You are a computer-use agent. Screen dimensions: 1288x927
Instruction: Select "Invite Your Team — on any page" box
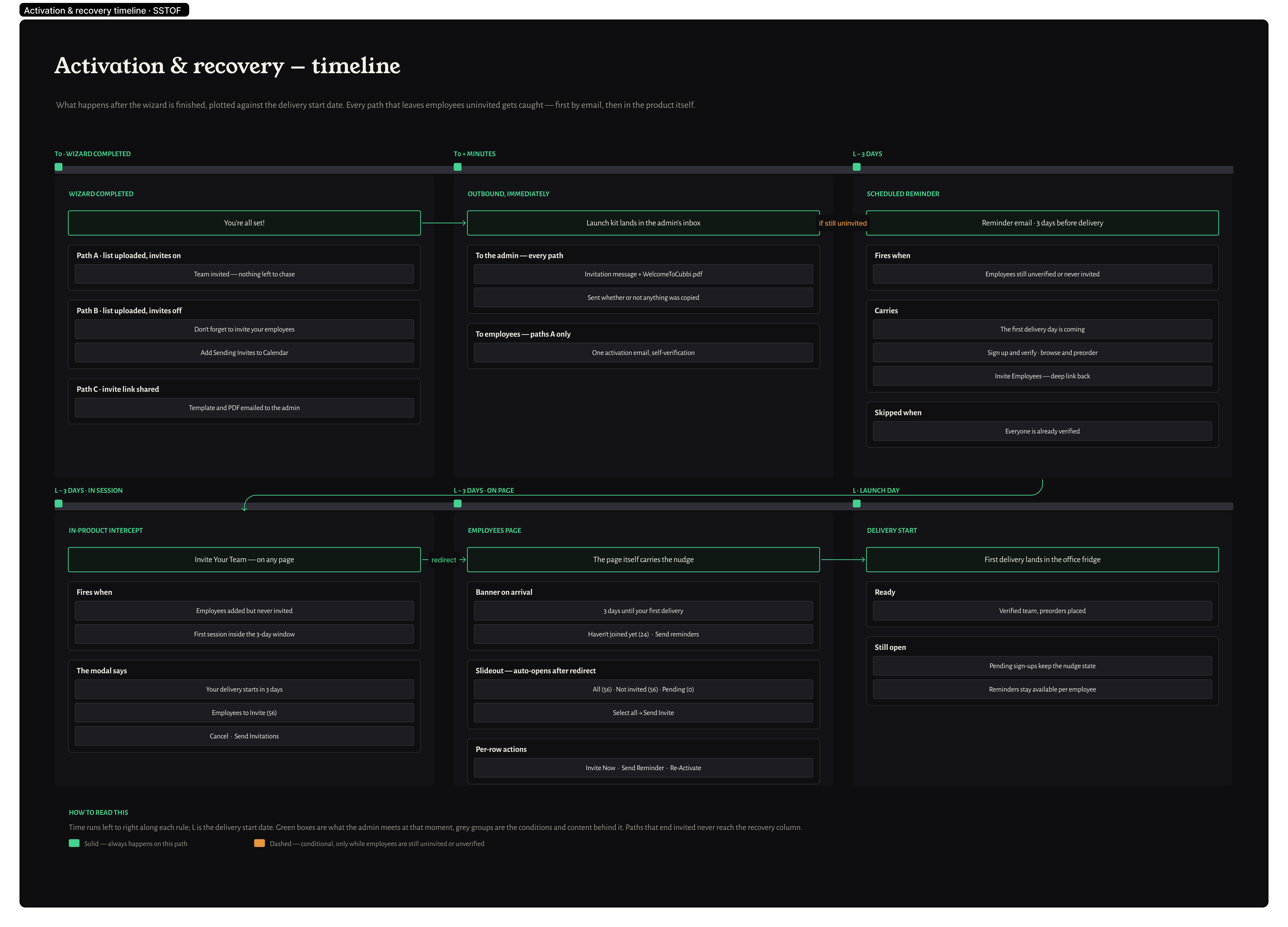[x=244, y=560]
